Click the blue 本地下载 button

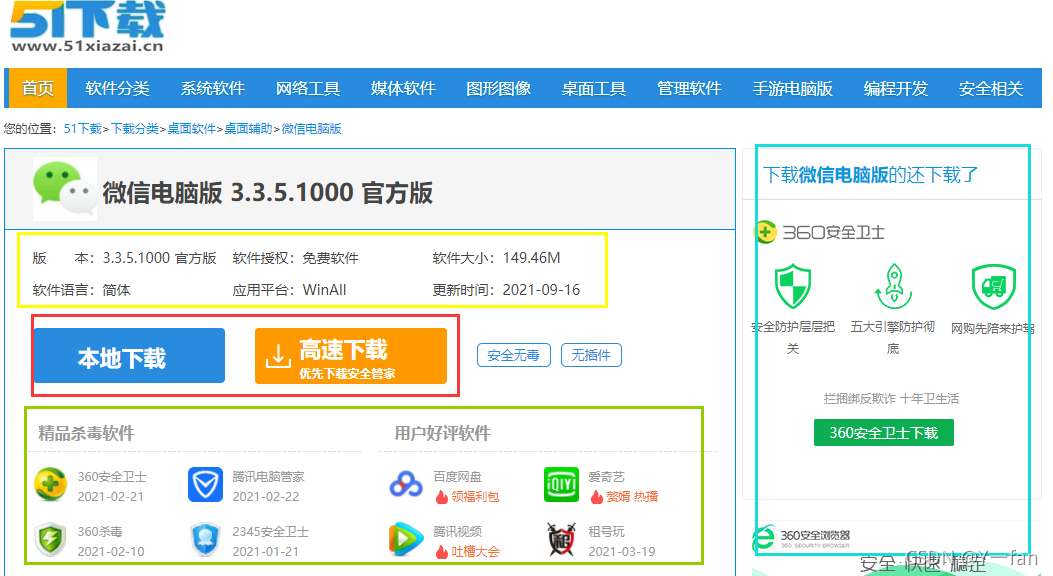pos(129,356)
